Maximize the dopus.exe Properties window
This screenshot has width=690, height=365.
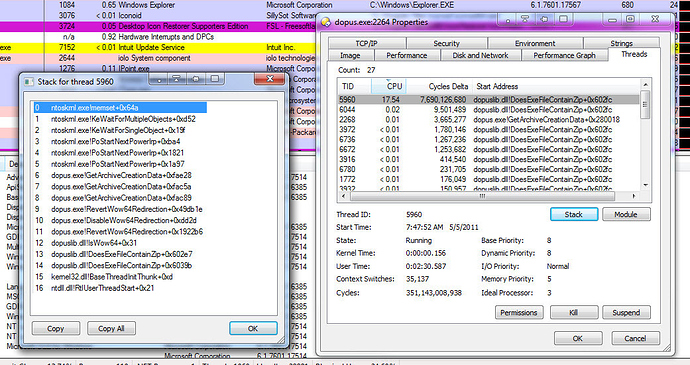[631, 20]
